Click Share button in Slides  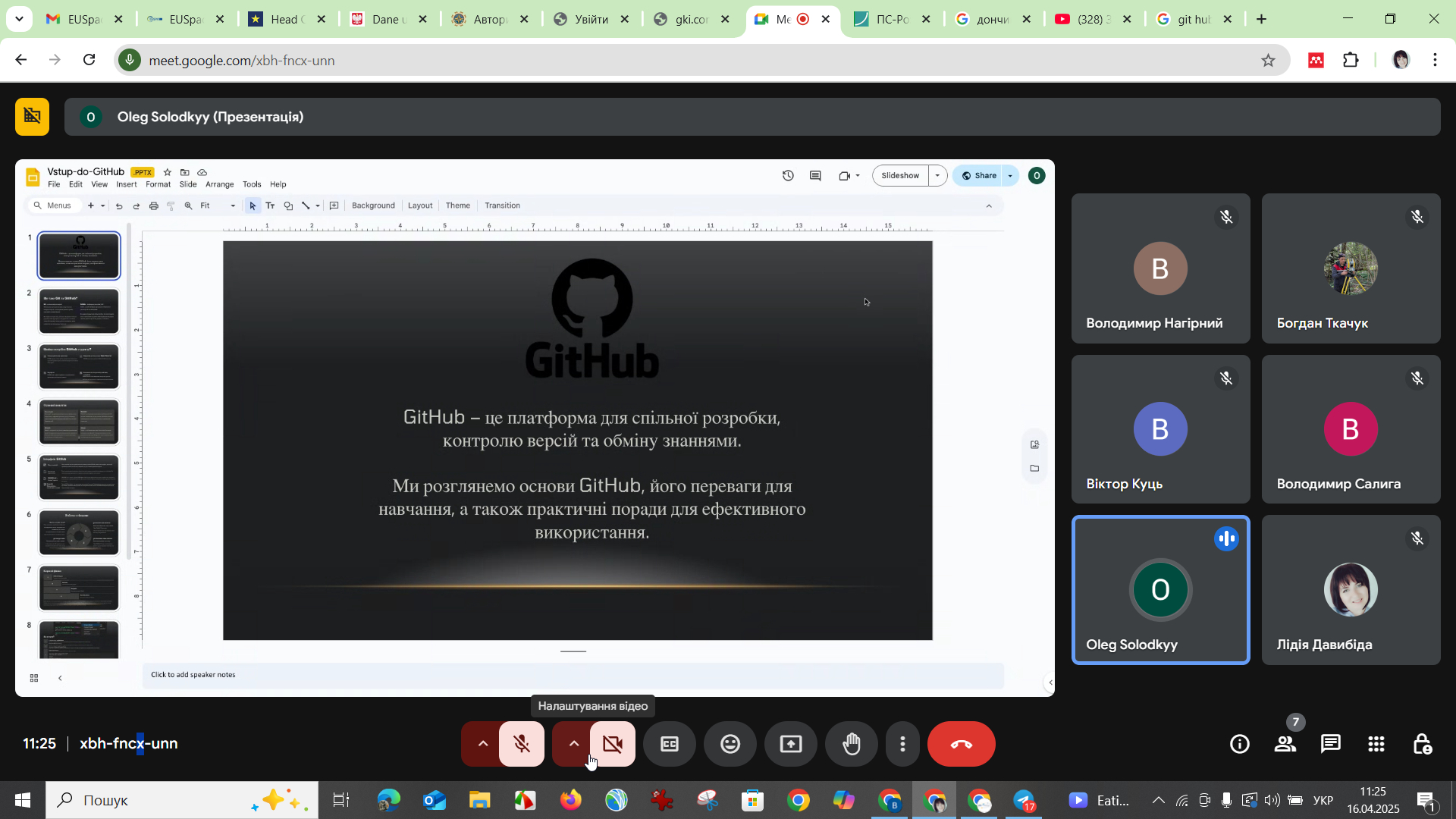(978, 175)
